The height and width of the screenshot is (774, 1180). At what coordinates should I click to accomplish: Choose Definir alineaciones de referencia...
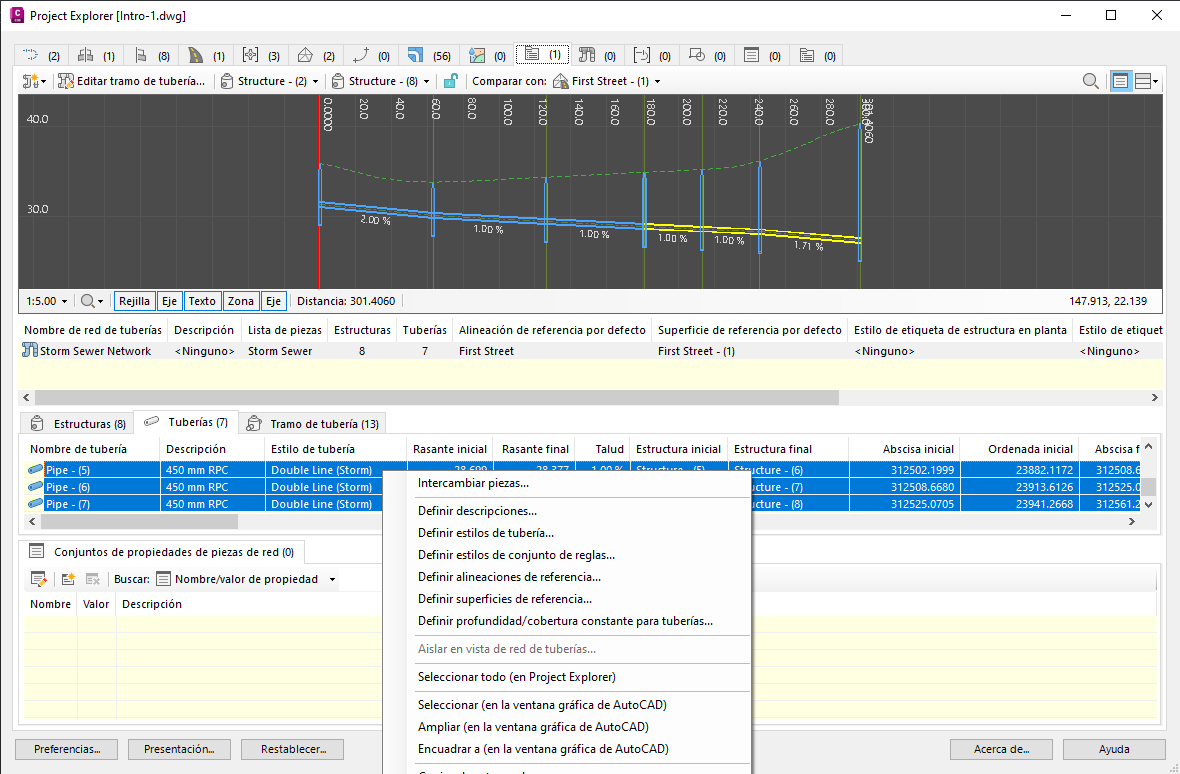point(509,577)
